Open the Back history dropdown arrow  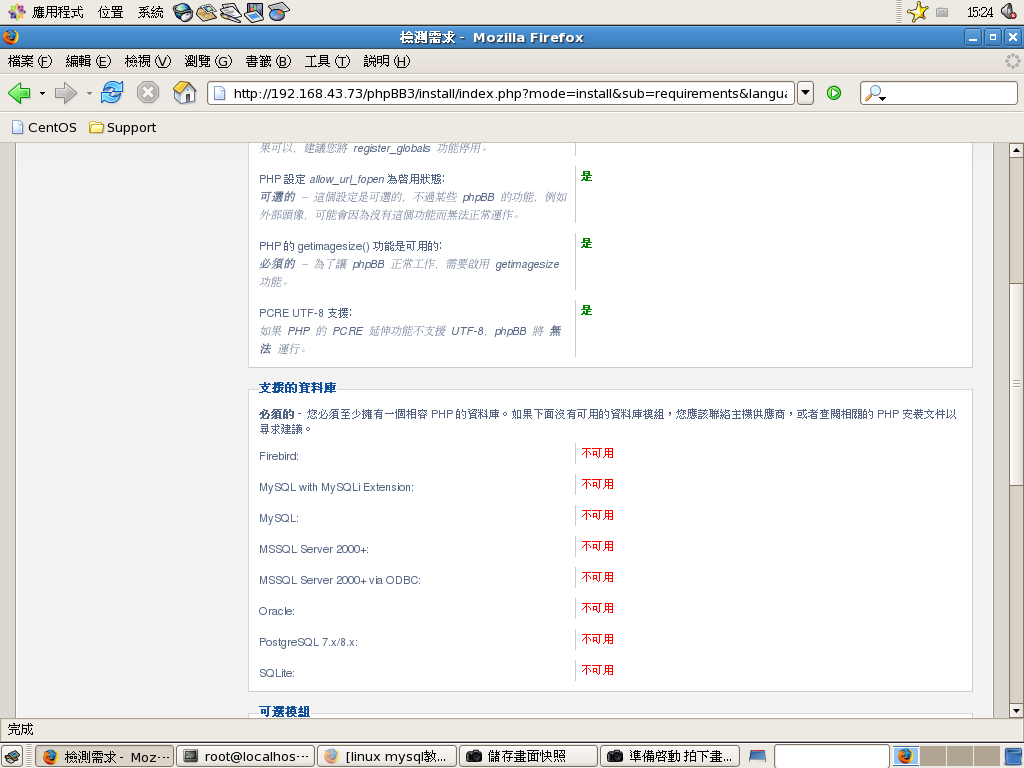coord(42,93)
